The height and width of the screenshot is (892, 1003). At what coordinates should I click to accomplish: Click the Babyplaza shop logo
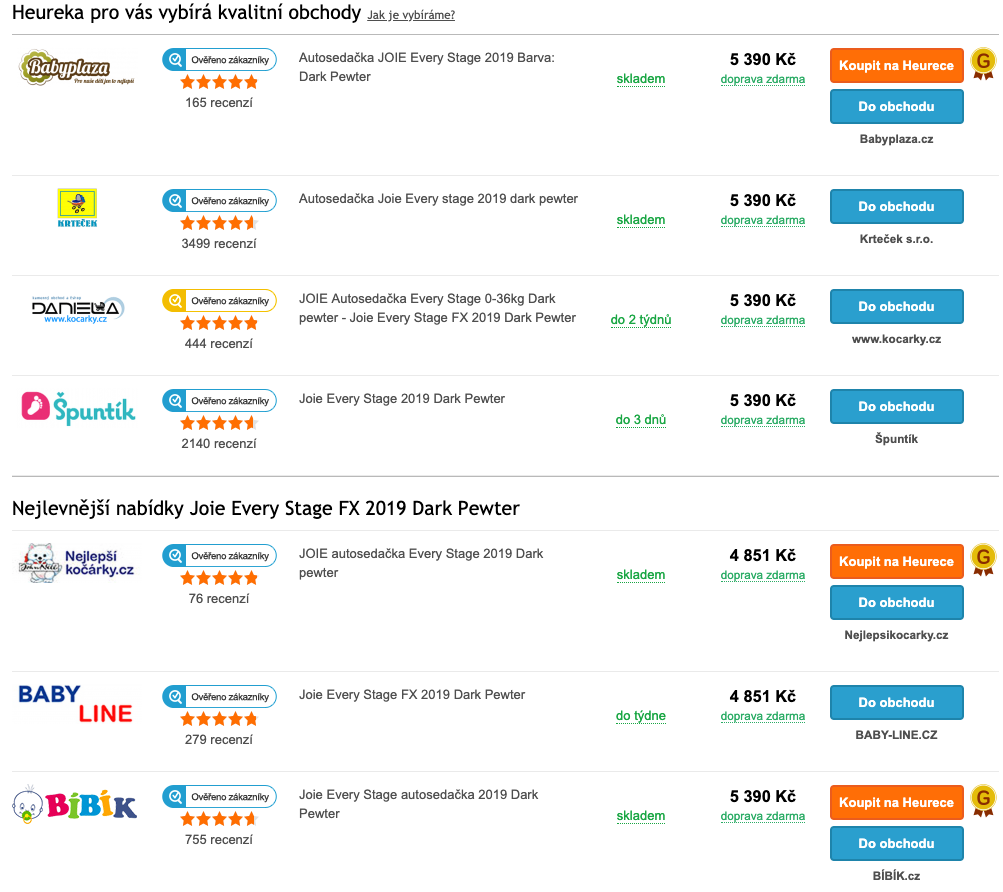(77, 67)
